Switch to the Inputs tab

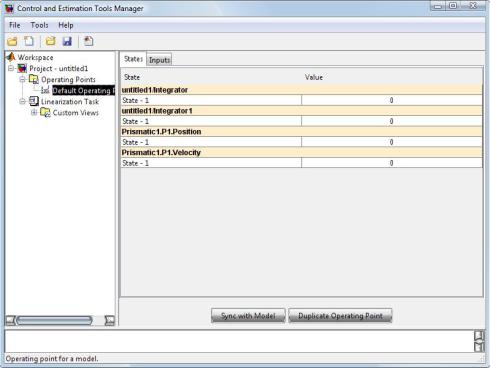159,60
